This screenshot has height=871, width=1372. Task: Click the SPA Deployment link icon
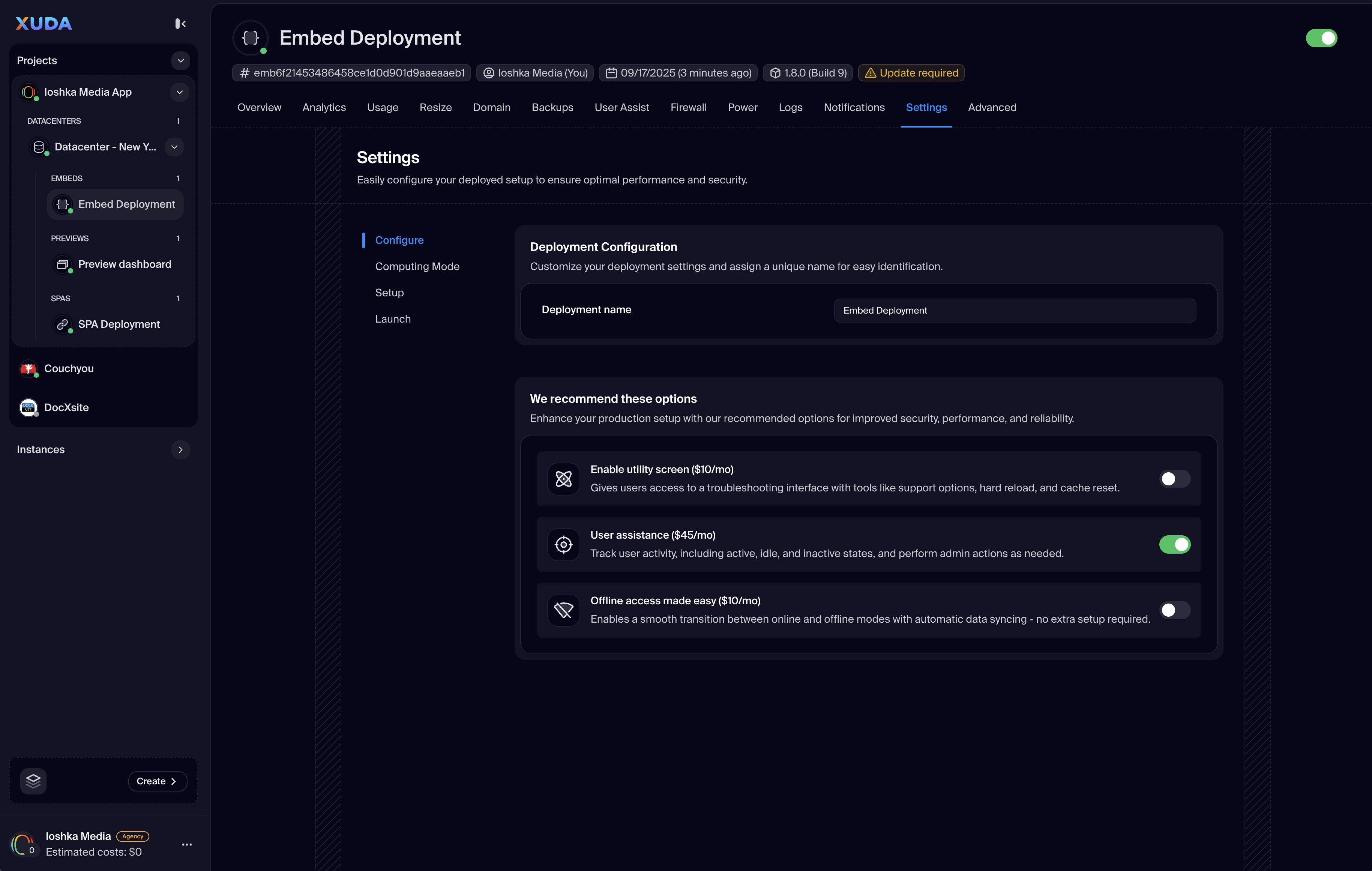click(63, 324)
